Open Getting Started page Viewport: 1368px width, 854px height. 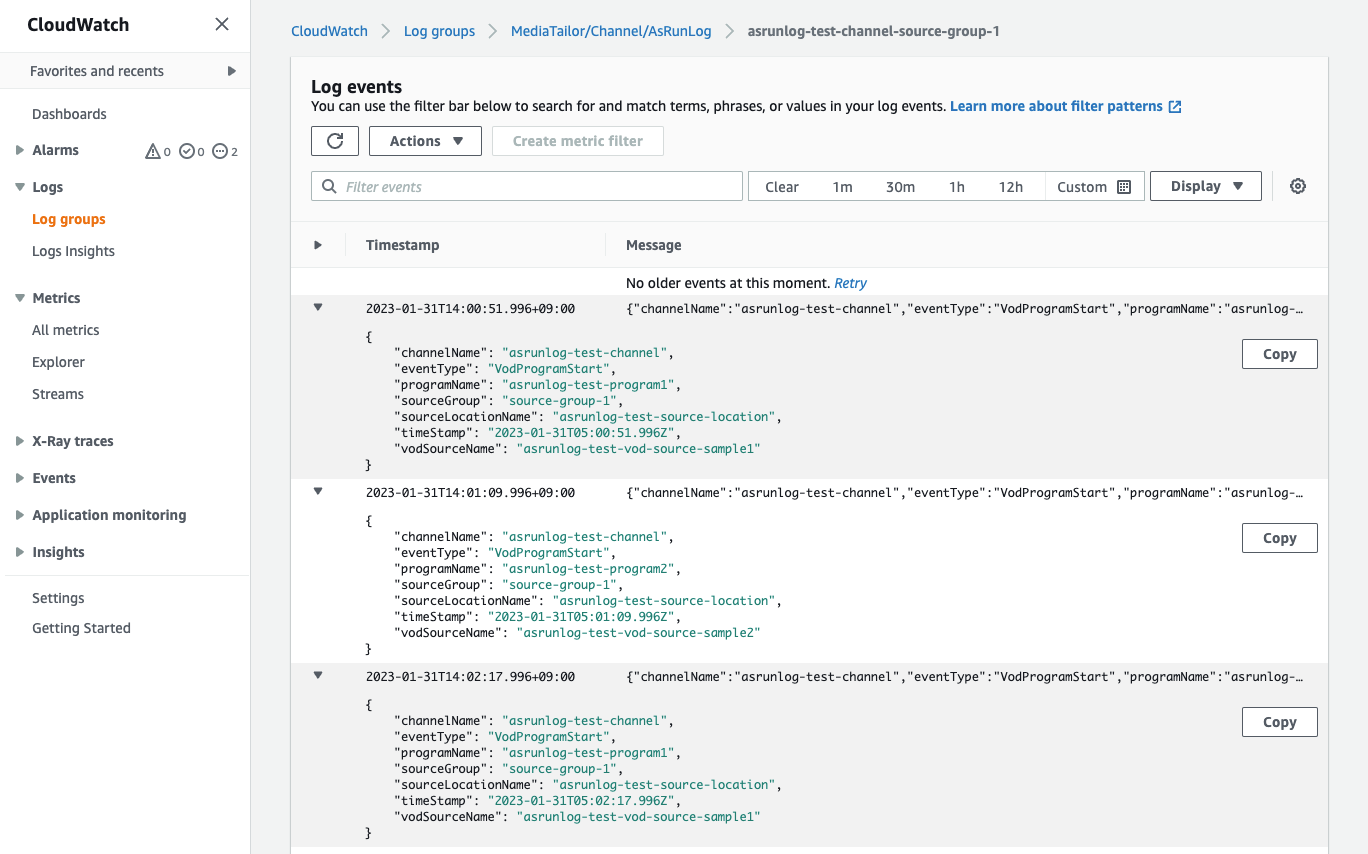click(81, 628)
